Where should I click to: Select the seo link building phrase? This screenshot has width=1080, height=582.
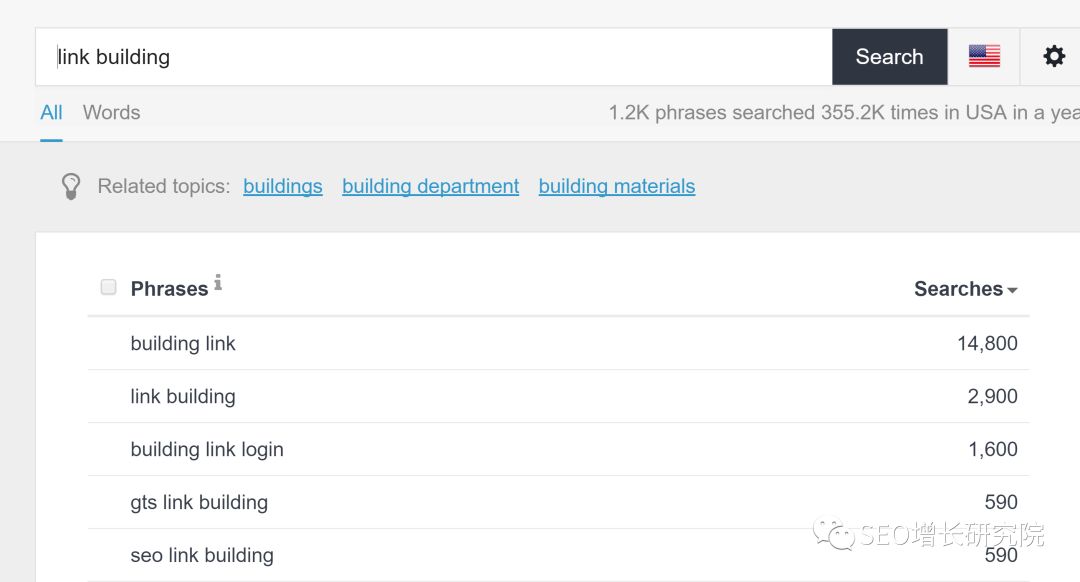point(202,555)
